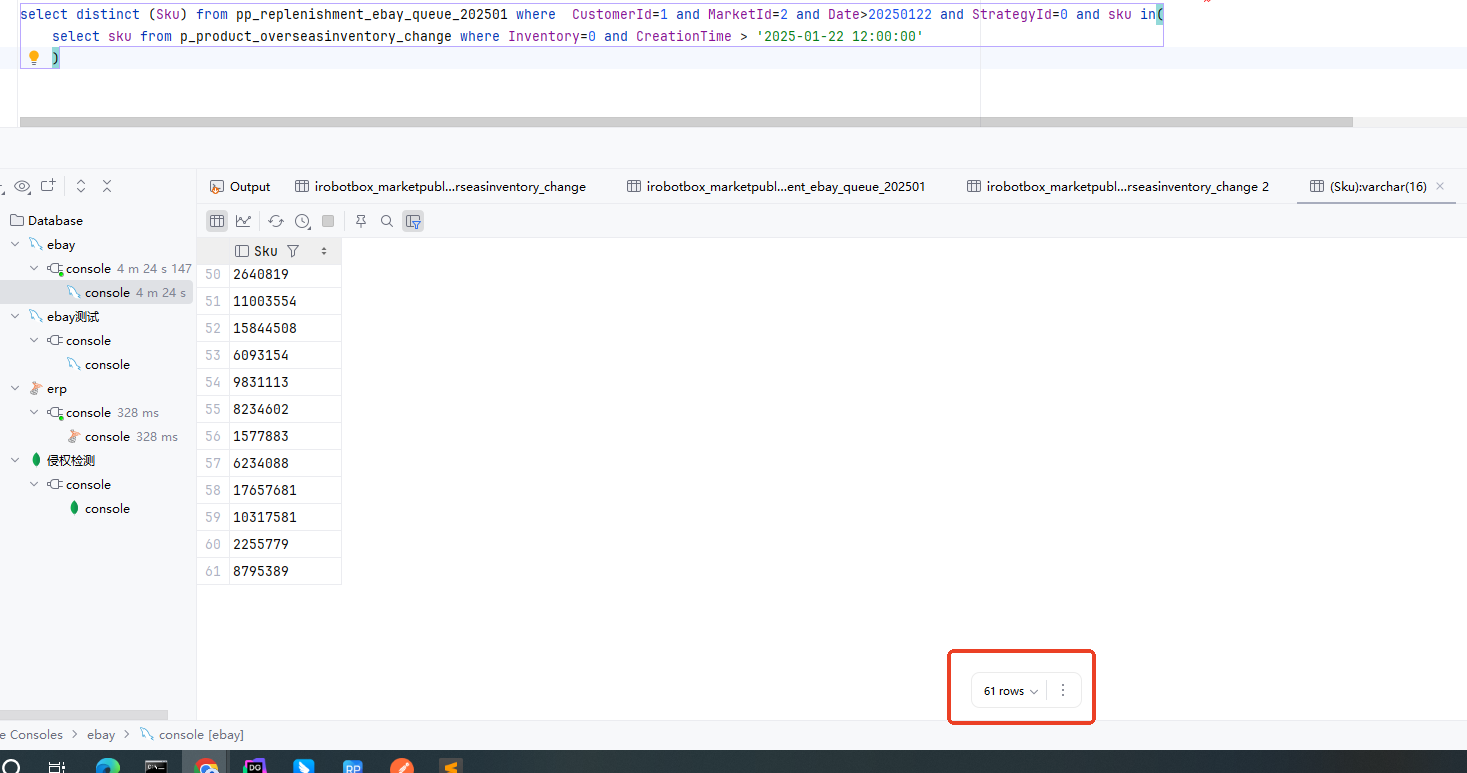Open search in the result grid
Image resolution: width=1467 pixels, height=773 pixels.
[x=387, y=221]
